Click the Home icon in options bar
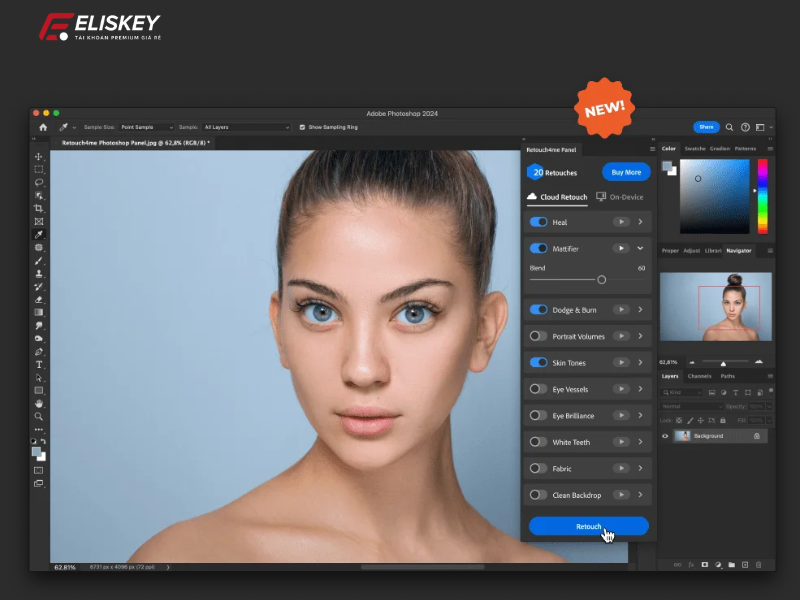The height and width of the screenshot is (600, 800). 42,127
